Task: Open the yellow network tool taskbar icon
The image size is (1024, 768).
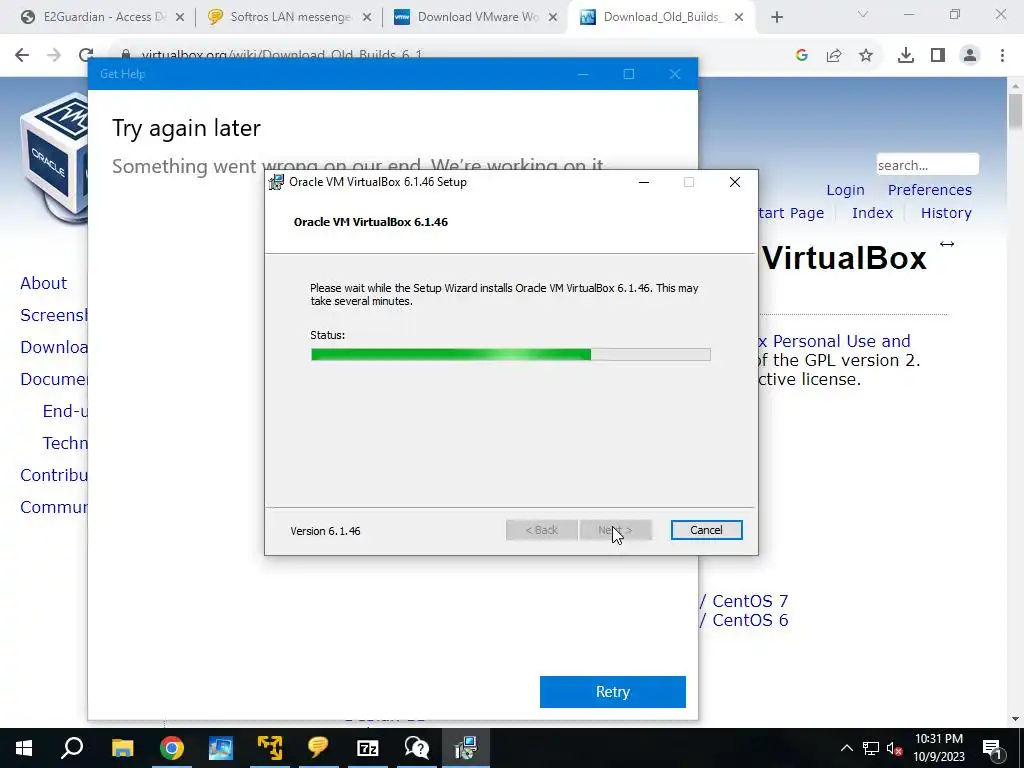Action: pyautogui.click(x=270, y=748)
